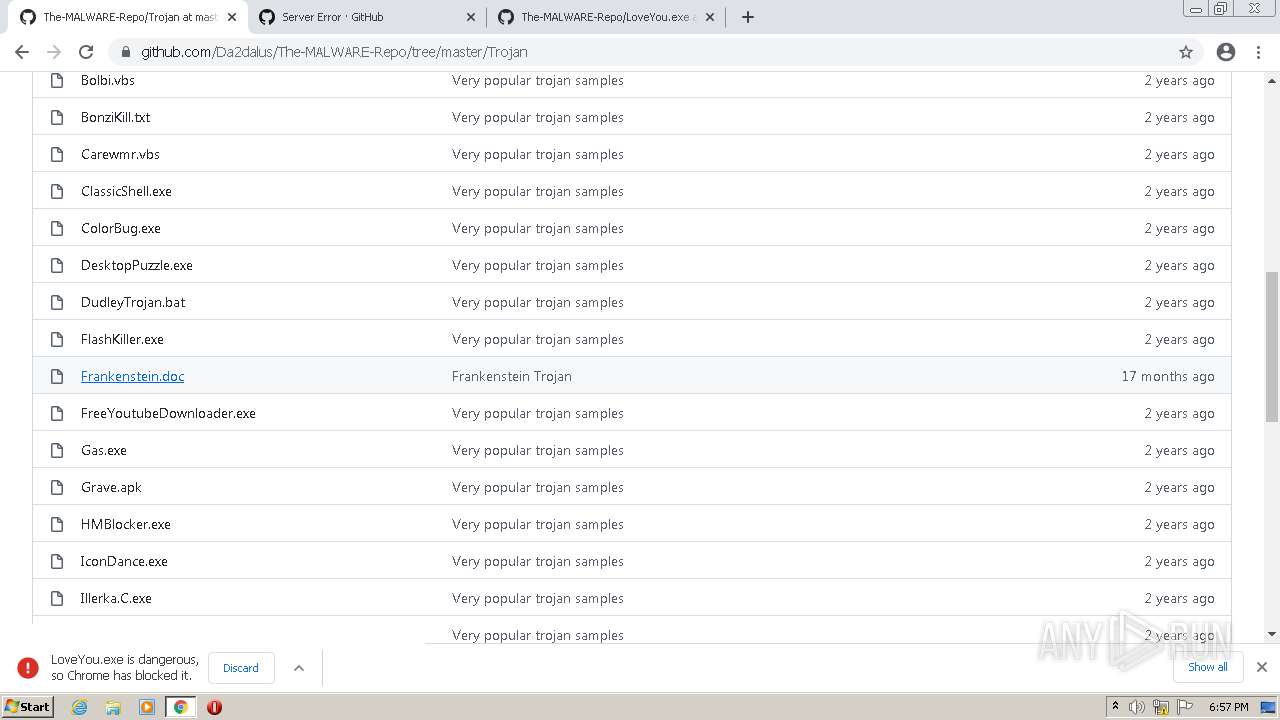
Task: Reload the page with the refresh icon
Action: pos(86,52)
